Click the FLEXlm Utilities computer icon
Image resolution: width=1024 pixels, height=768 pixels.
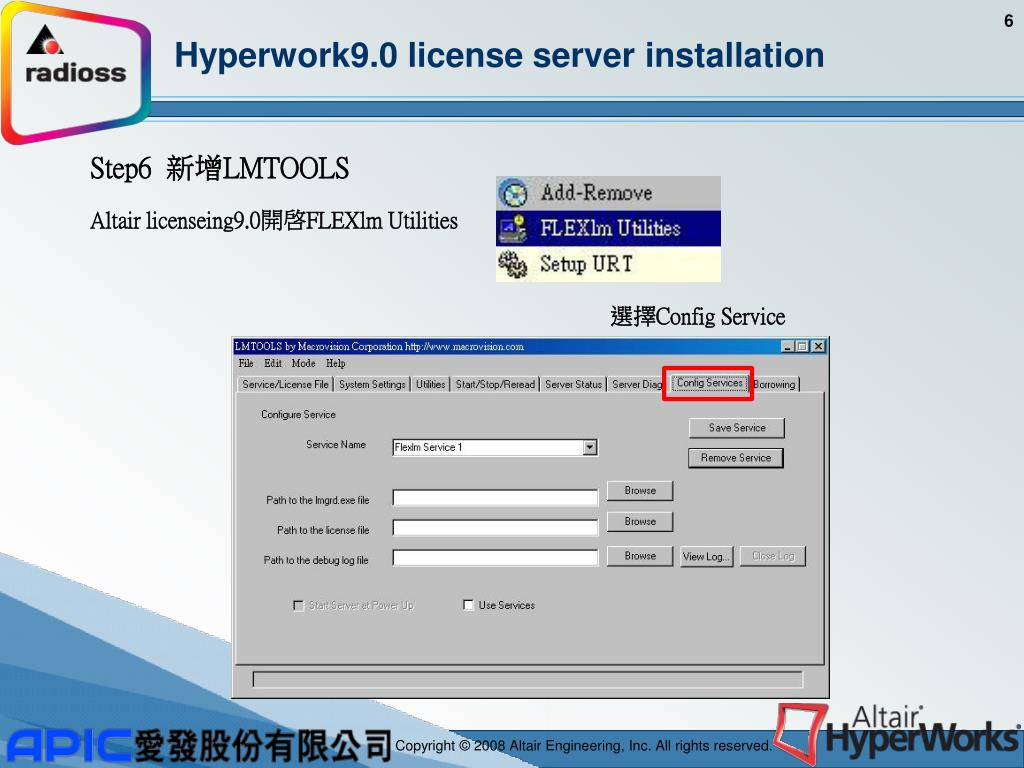tap(513, 228)
